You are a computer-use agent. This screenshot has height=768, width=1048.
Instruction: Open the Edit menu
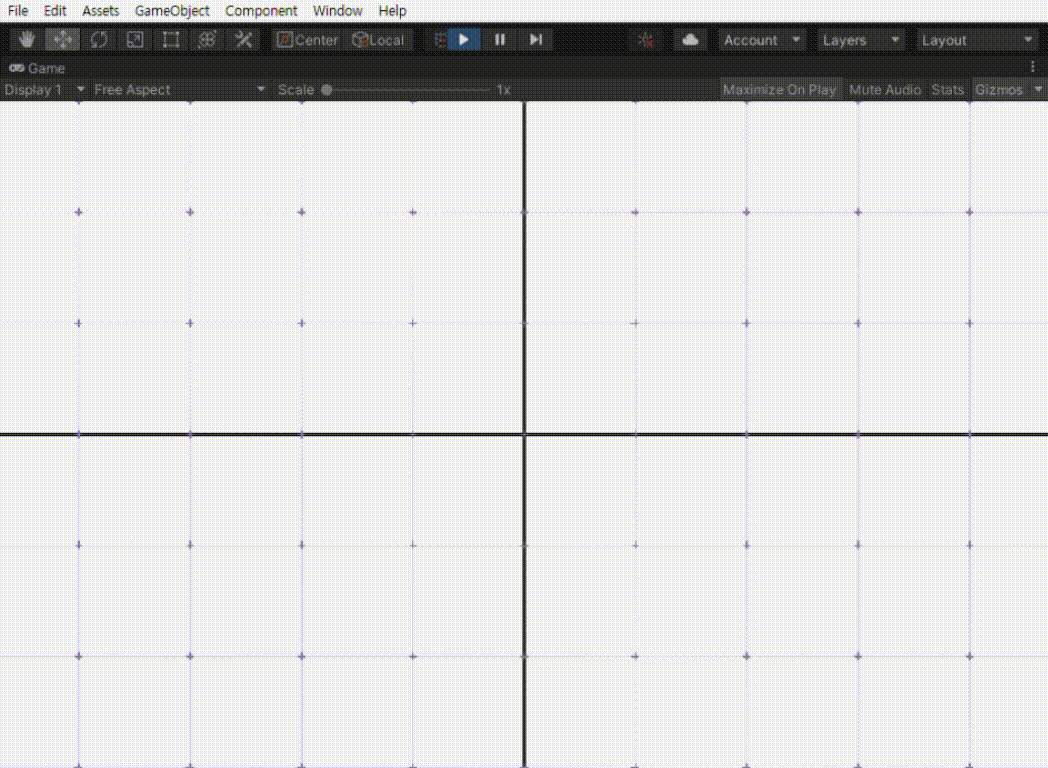[x=55, y=11]
